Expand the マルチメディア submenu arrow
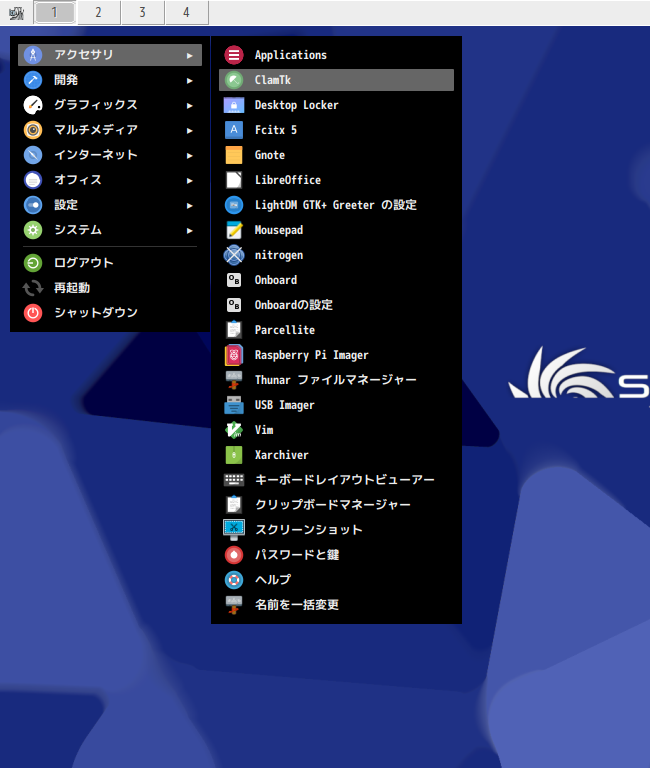Screen dimensions: 650x768 pos(190,131)
